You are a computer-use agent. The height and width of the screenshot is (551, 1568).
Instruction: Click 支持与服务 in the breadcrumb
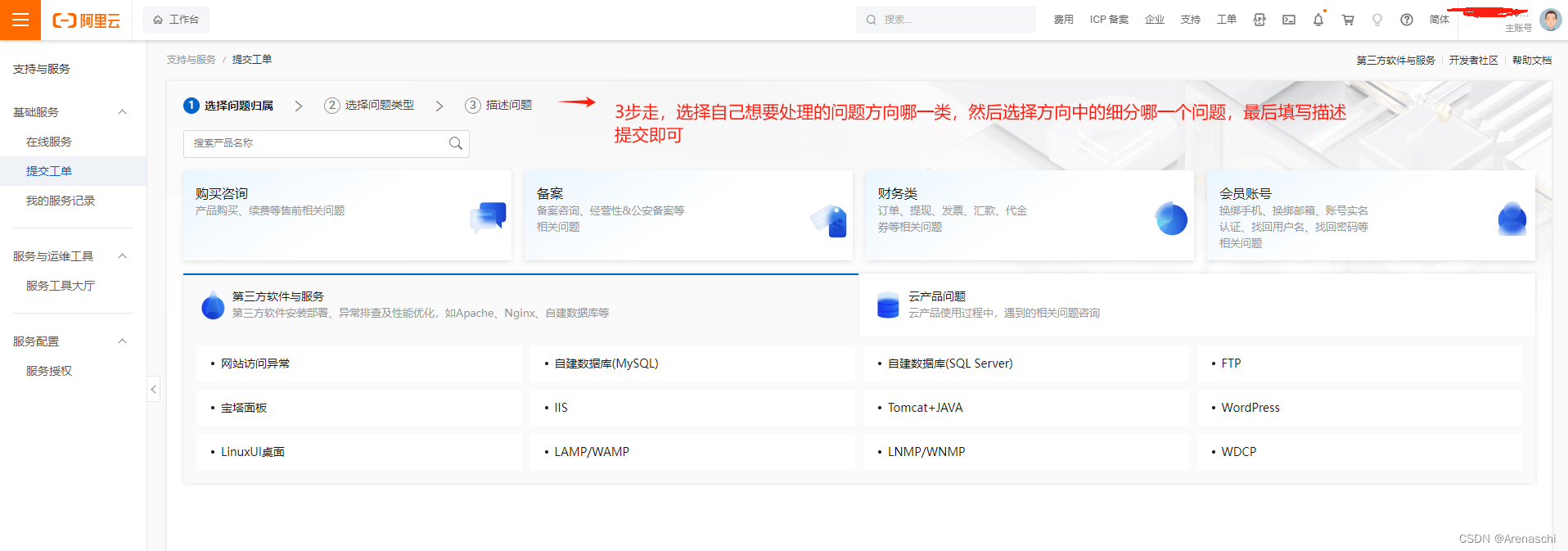191,60
